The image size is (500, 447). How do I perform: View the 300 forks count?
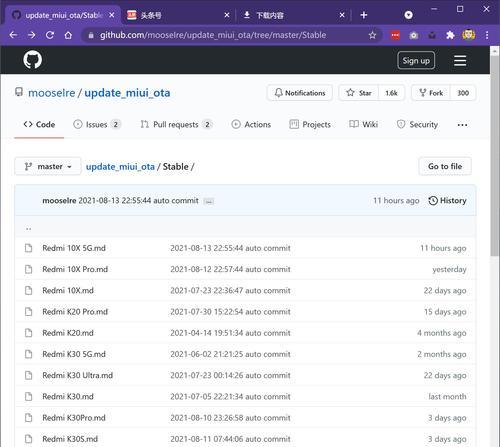pos(463,93)
